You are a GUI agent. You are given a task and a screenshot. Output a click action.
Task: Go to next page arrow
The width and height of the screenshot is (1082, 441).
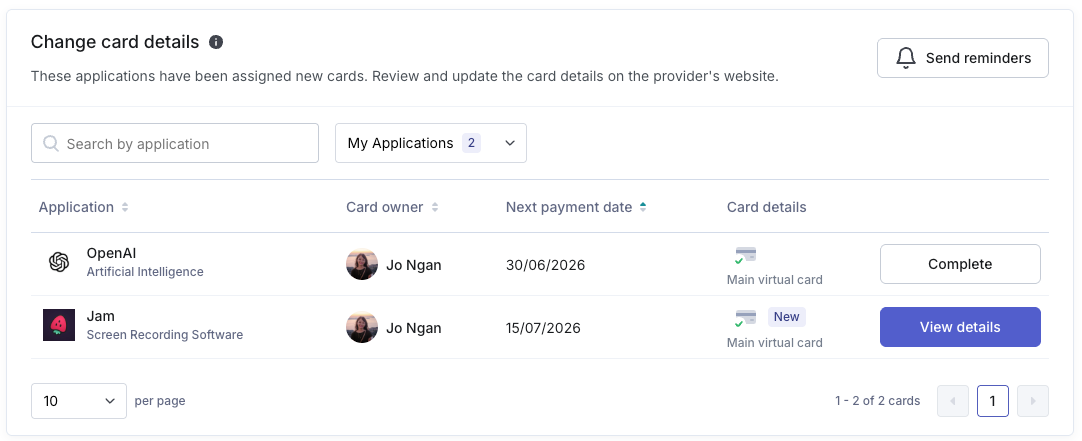pyautogui.click(x=1033, y=401)
